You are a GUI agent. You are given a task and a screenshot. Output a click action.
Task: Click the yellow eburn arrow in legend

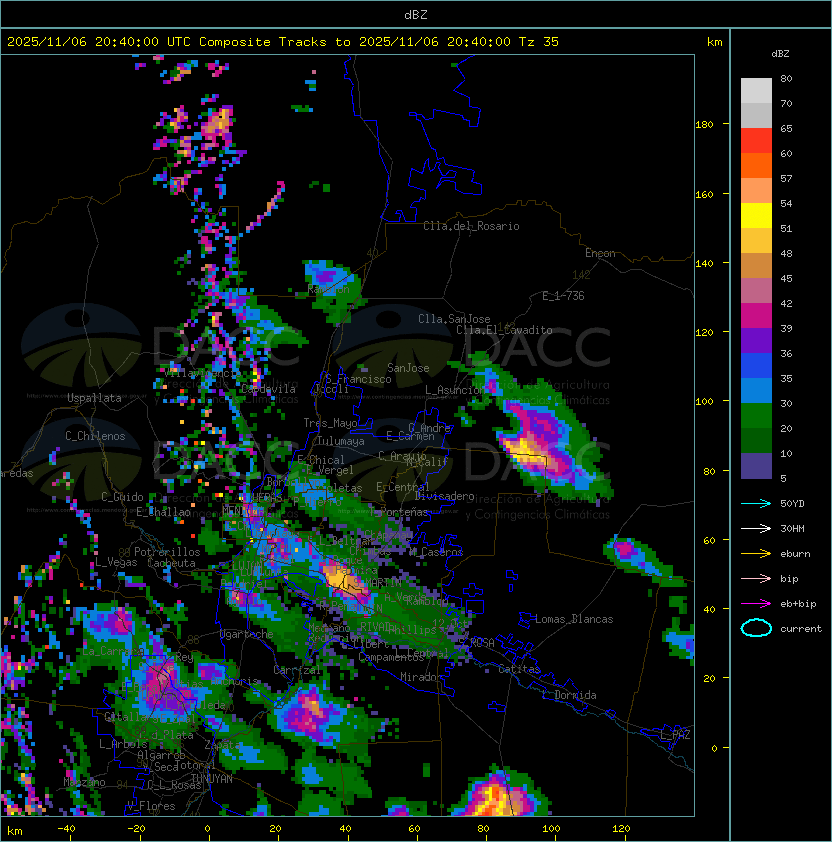click(x=756, y=554)
